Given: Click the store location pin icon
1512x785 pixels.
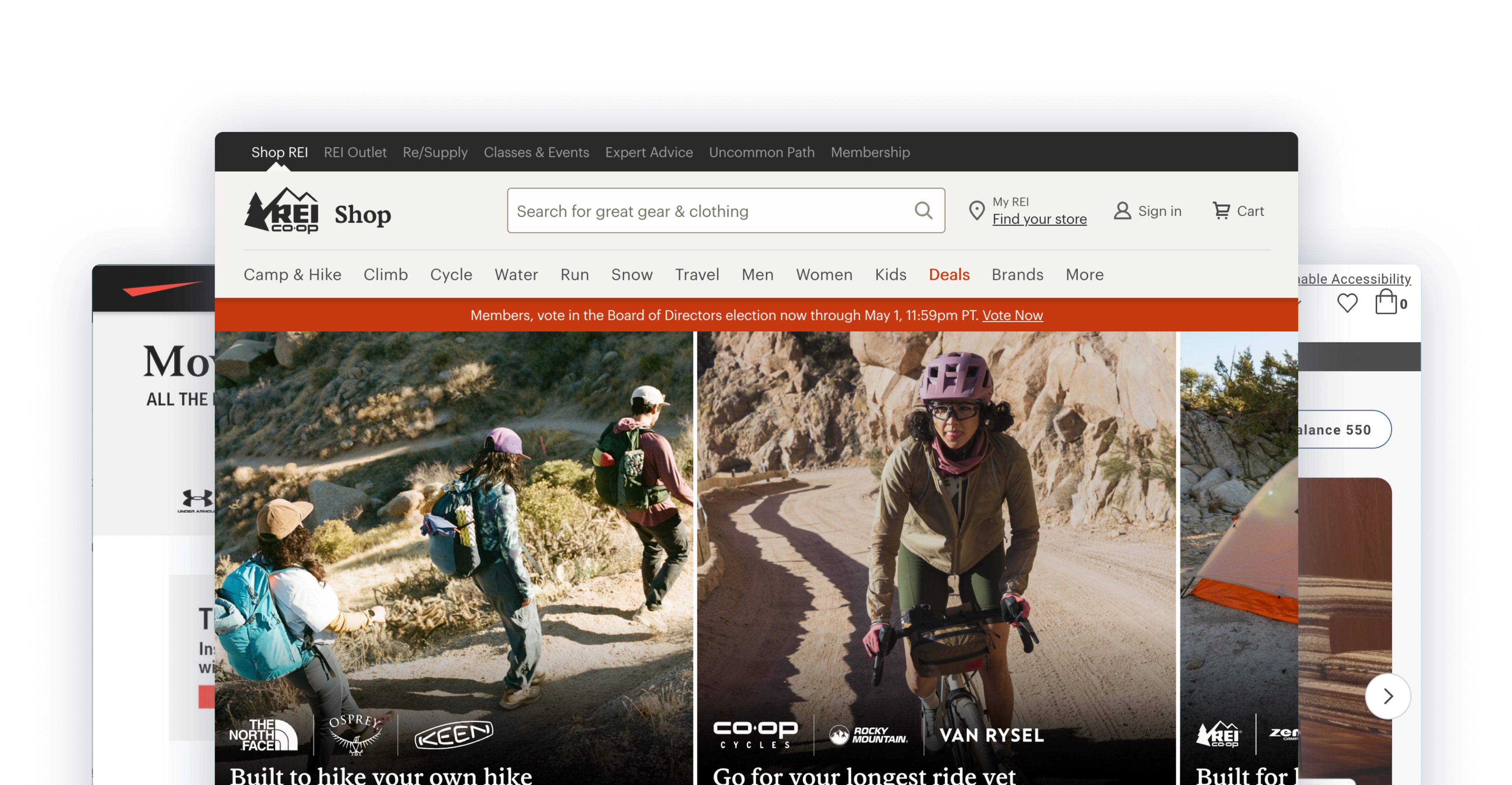Looking at the screenshot, I should pos(976,210).
